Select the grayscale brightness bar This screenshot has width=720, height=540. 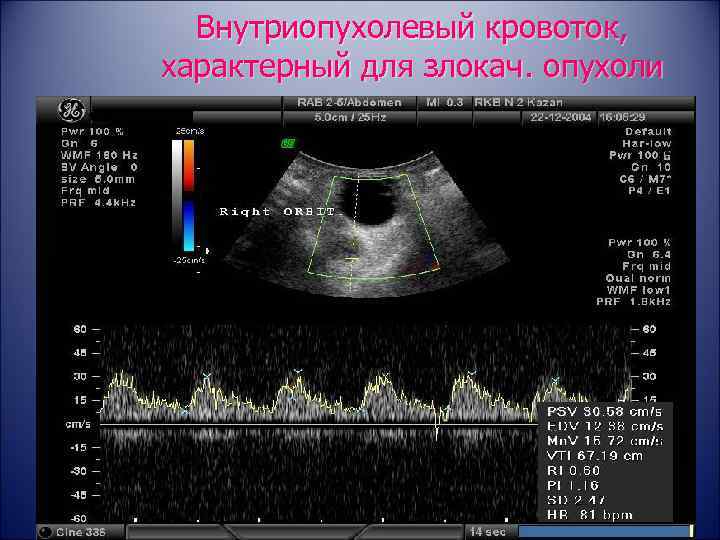[177, 195]
